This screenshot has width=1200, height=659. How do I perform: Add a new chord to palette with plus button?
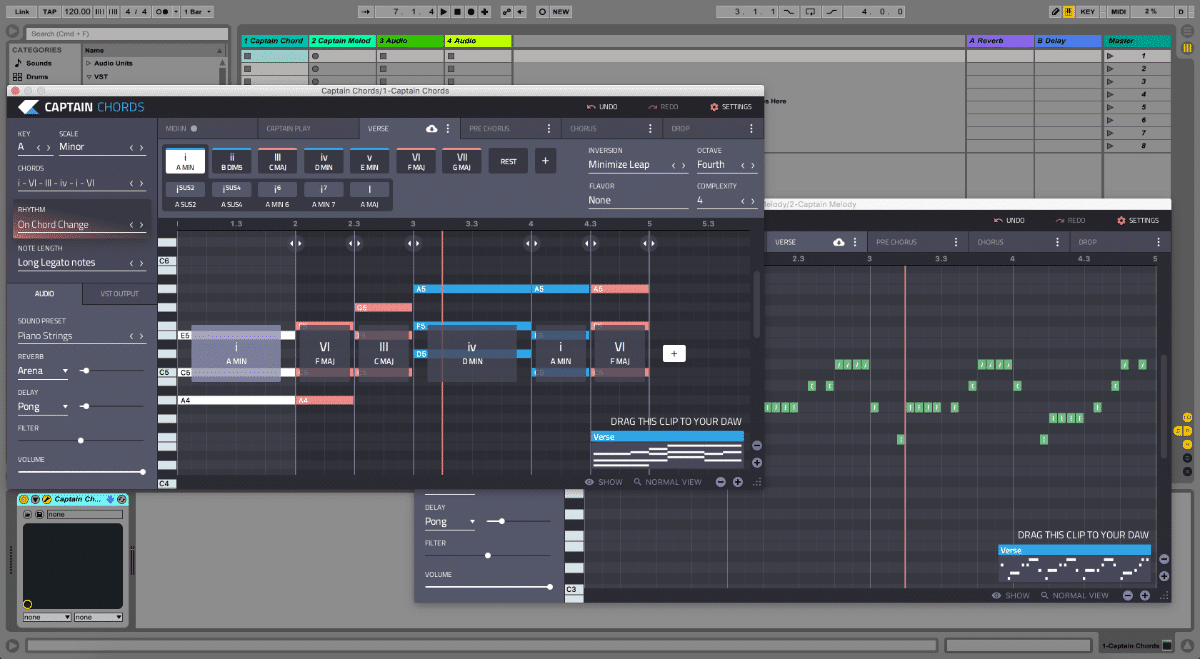click(545, 160)
